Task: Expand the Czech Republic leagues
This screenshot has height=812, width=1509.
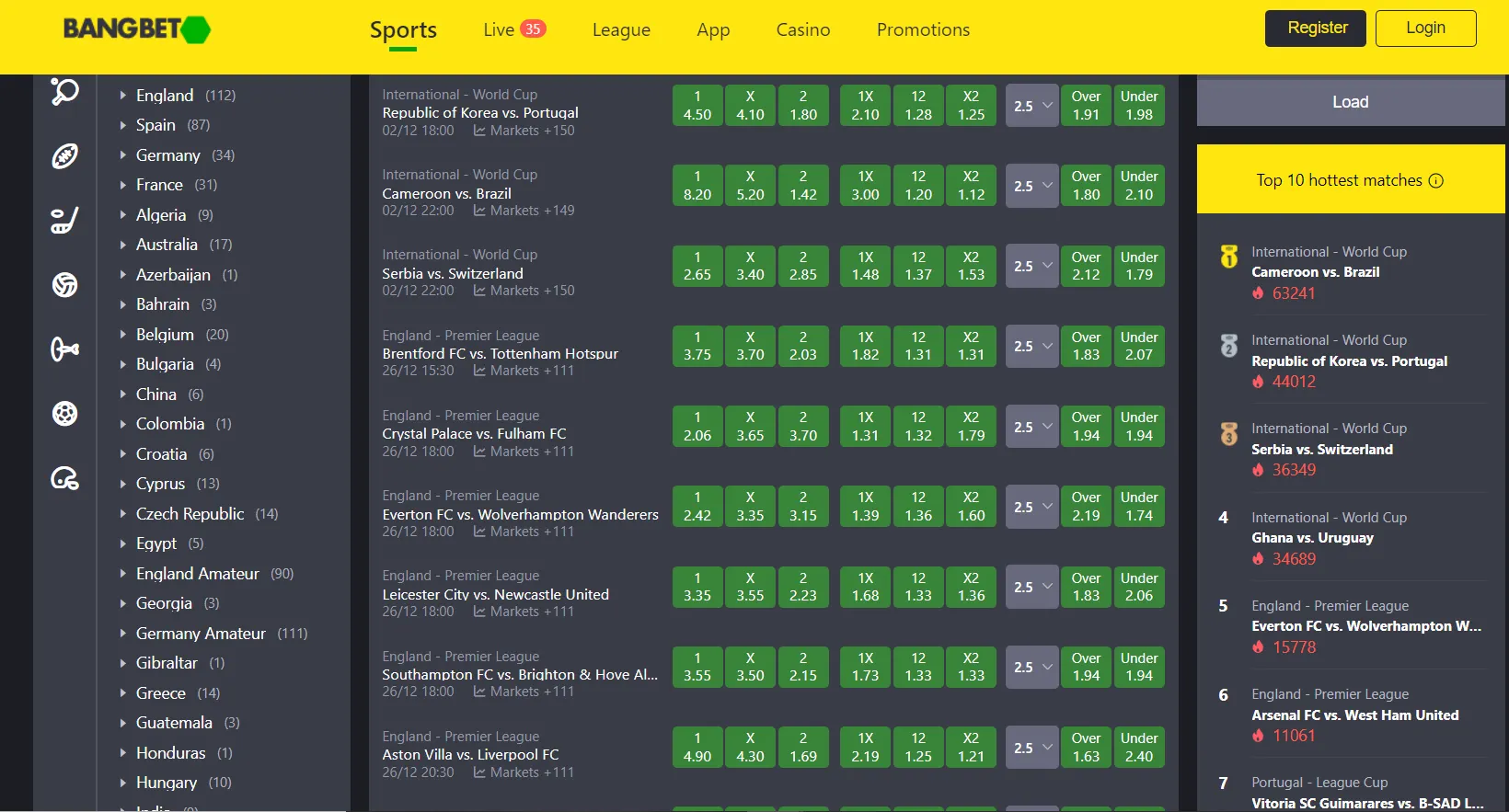Action: (x=122, y=514)
